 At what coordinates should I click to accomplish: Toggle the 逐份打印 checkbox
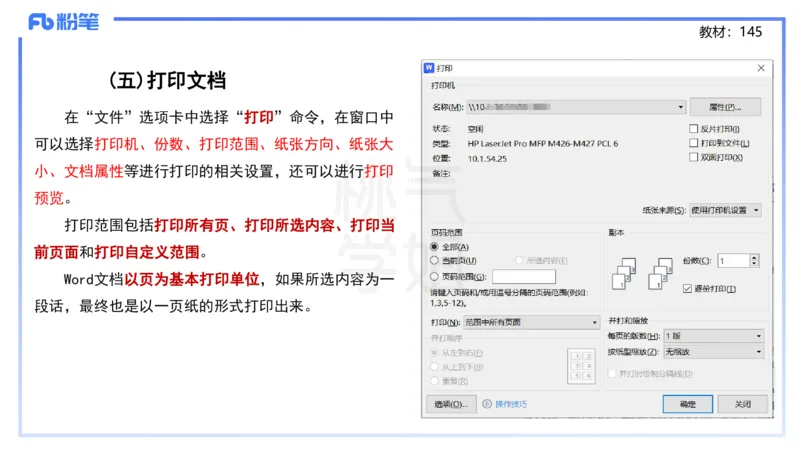(687, 289)
